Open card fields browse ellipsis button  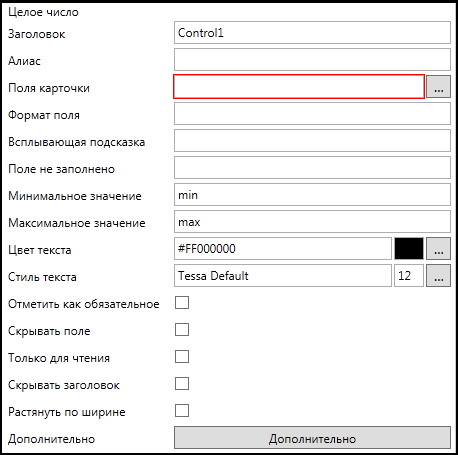438,87
